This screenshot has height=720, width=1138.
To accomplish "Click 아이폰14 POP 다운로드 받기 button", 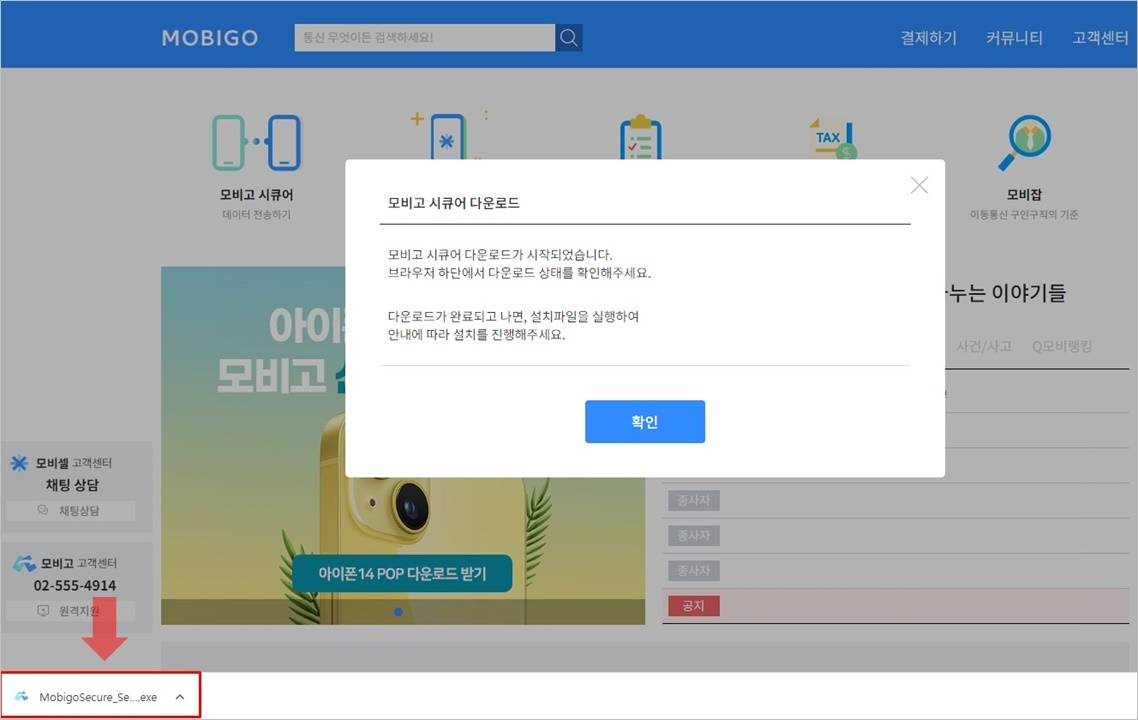I will click(402, 573).
